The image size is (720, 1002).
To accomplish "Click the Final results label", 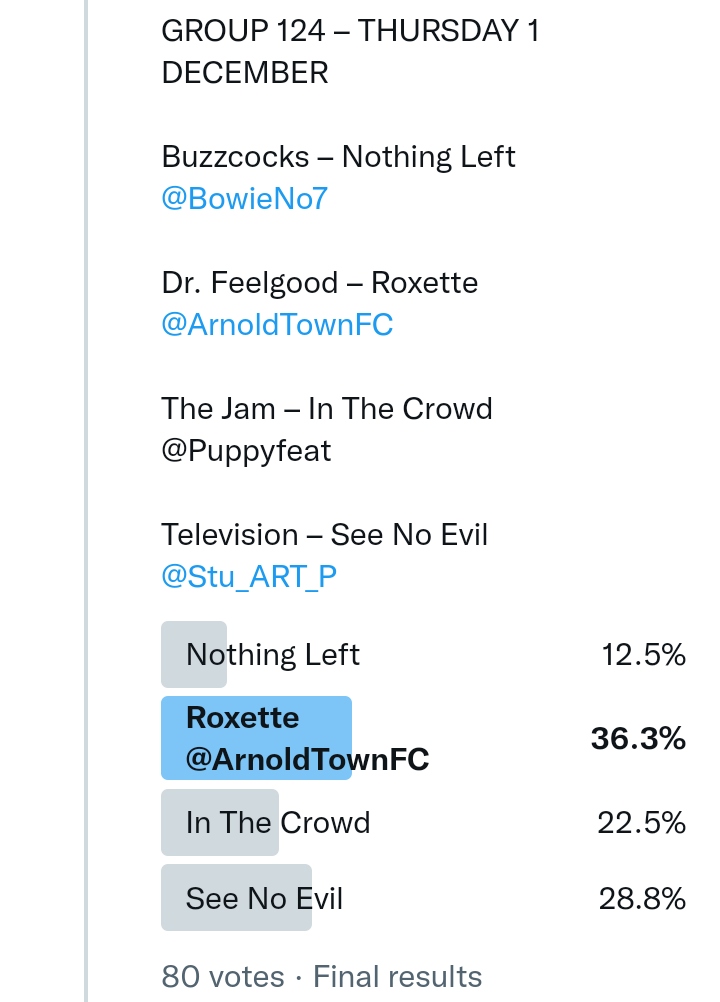I will pyautogui.click(x=398, y=976).
